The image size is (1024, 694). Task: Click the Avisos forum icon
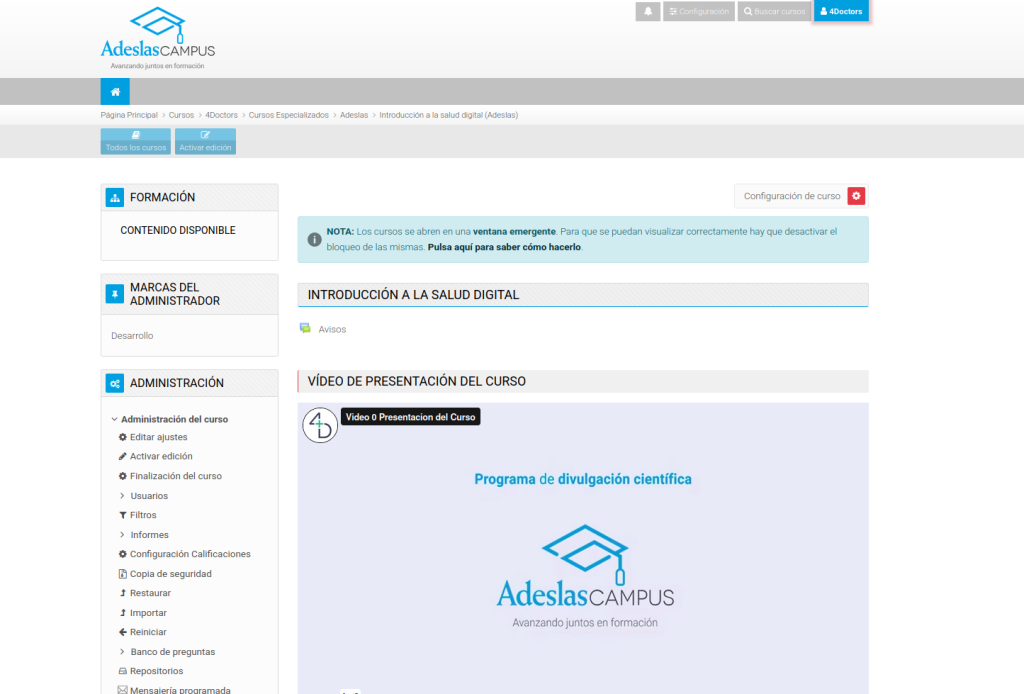pyautogui.click(x=305, y=328)
